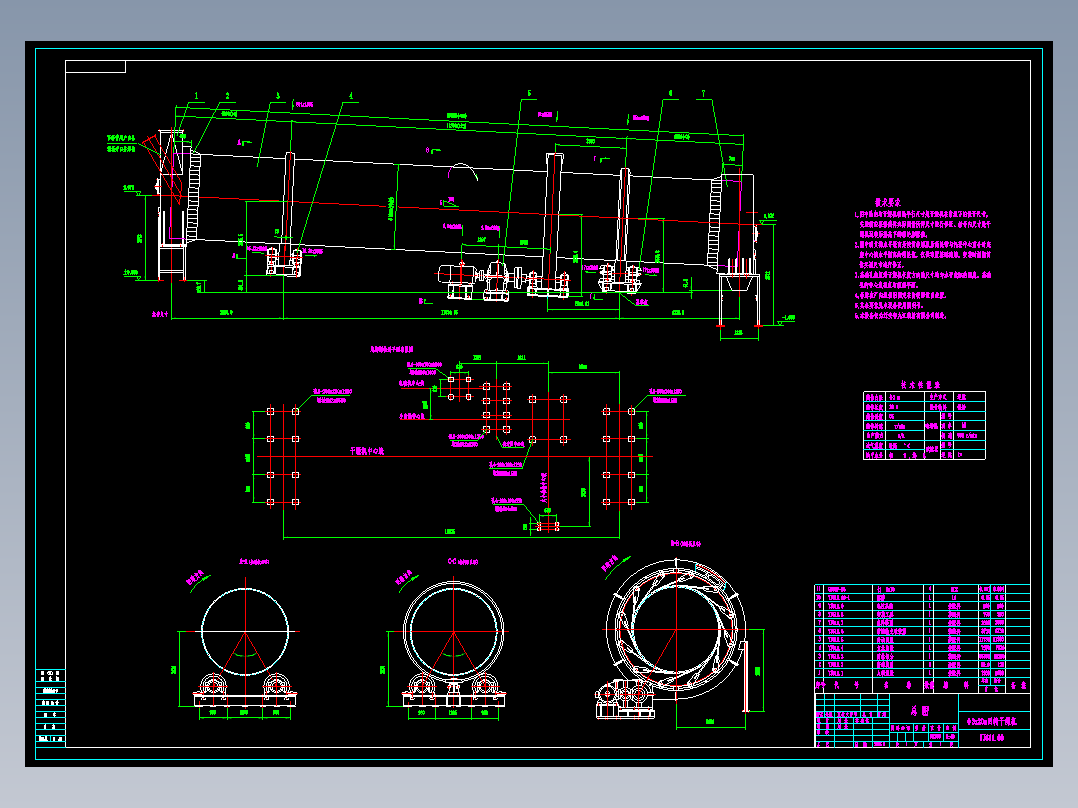Click the technical requirements heading
This screenshot has width=1078, height=808.
click(x=888, y=202)
